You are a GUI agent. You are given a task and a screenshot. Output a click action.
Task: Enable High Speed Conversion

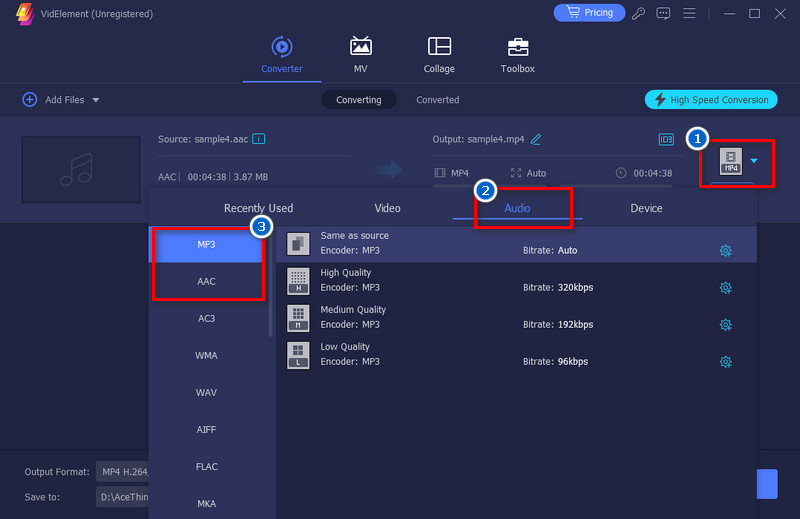pos(711,100)
